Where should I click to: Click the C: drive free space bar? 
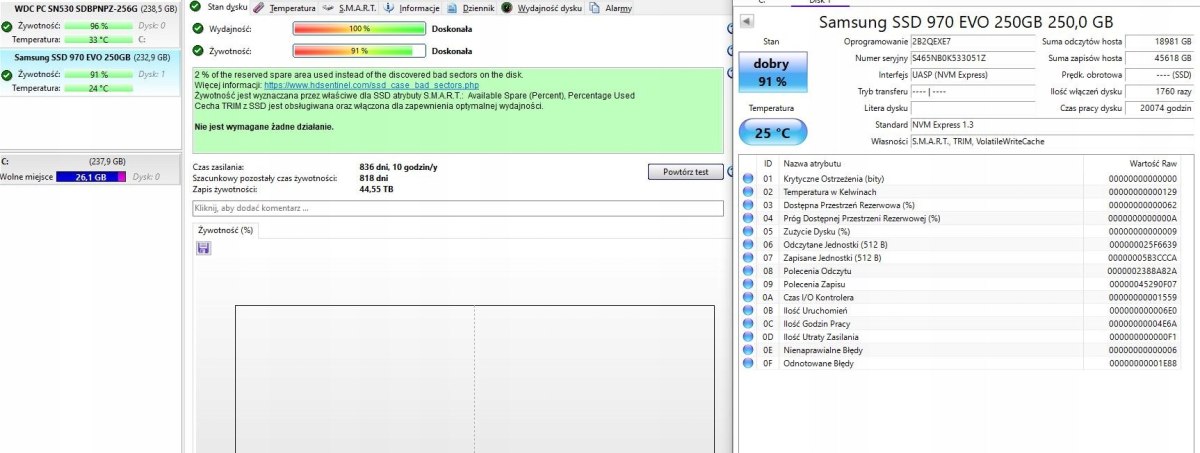click(x=91, y=177)
